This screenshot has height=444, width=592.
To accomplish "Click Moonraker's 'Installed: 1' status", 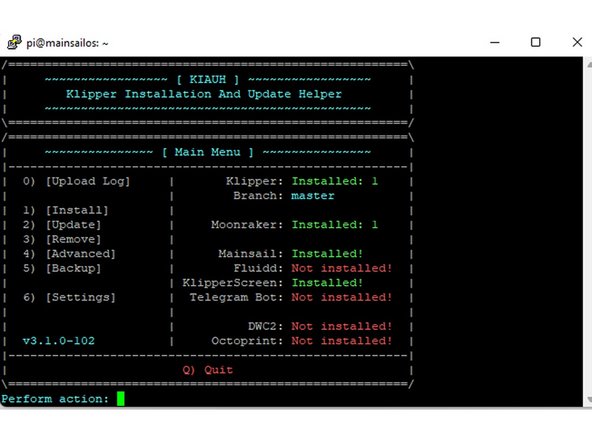I will 335,225.
